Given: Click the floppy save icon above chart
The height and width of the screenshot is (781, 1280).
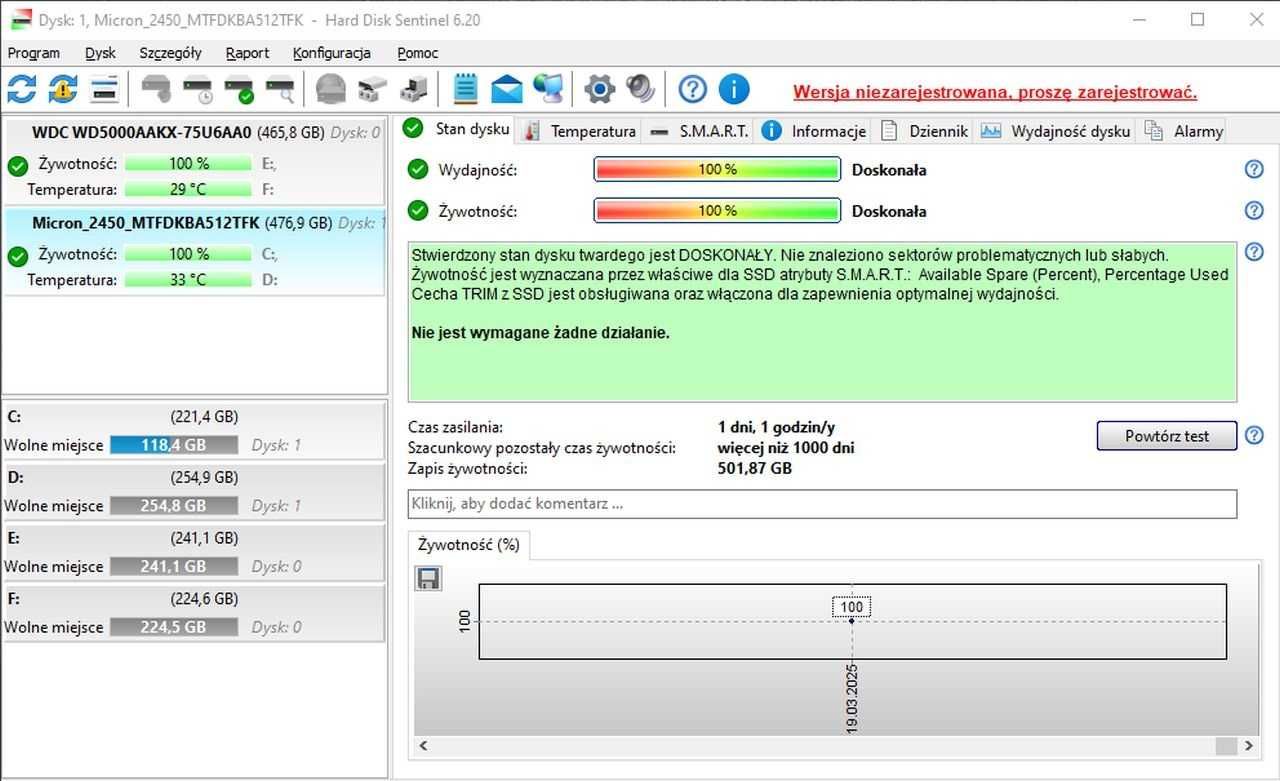Looking at the screenshot, I should coord(428,578).
